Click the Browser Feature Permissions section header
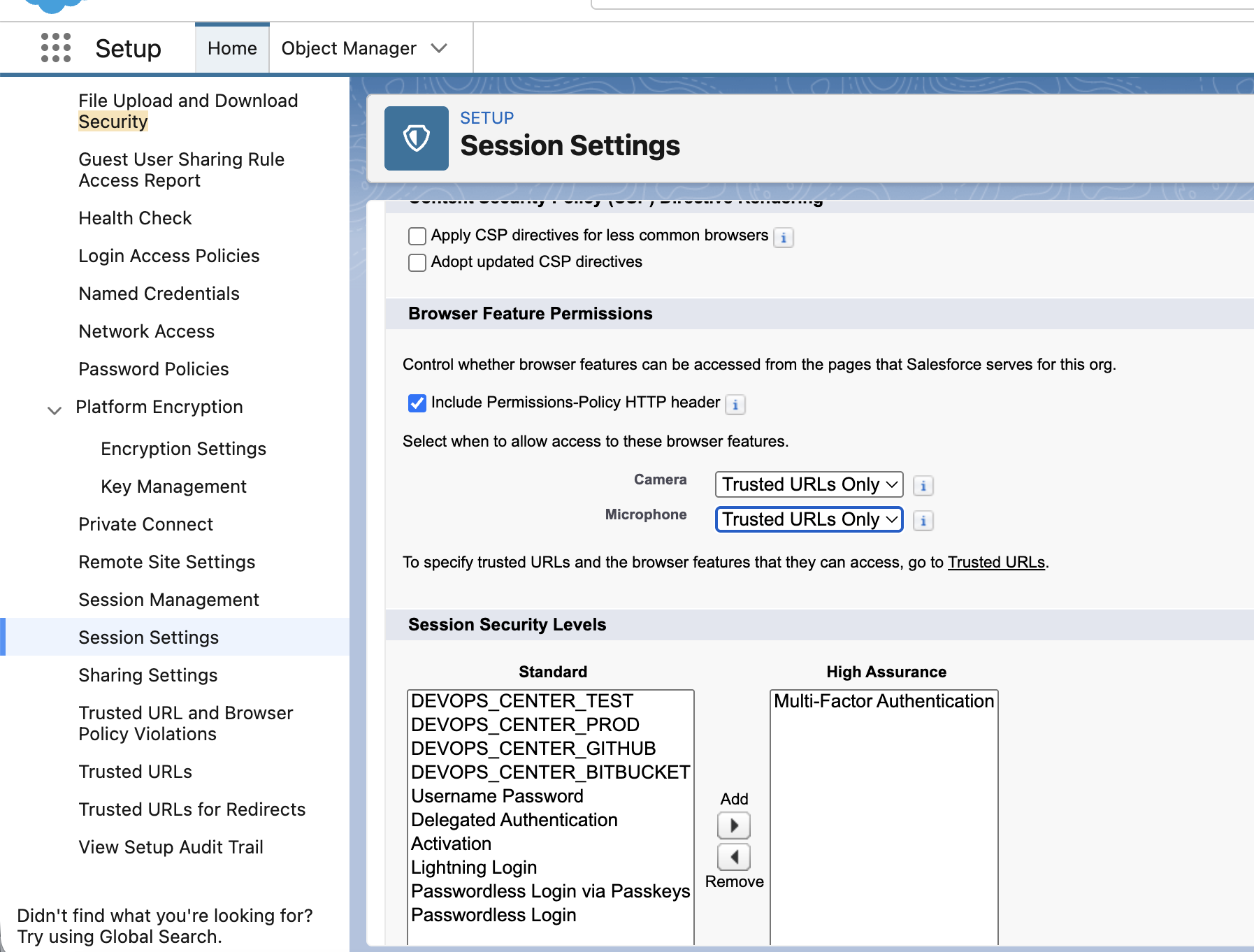The width and height of the screenshot is (1254, 952). [x=531, y=314]
